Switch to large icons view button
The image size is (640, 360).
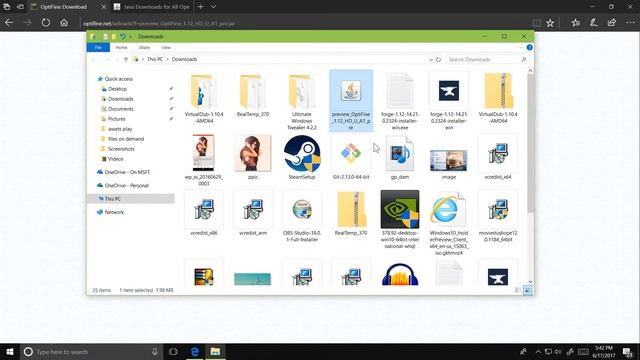[x=527, y=290]
